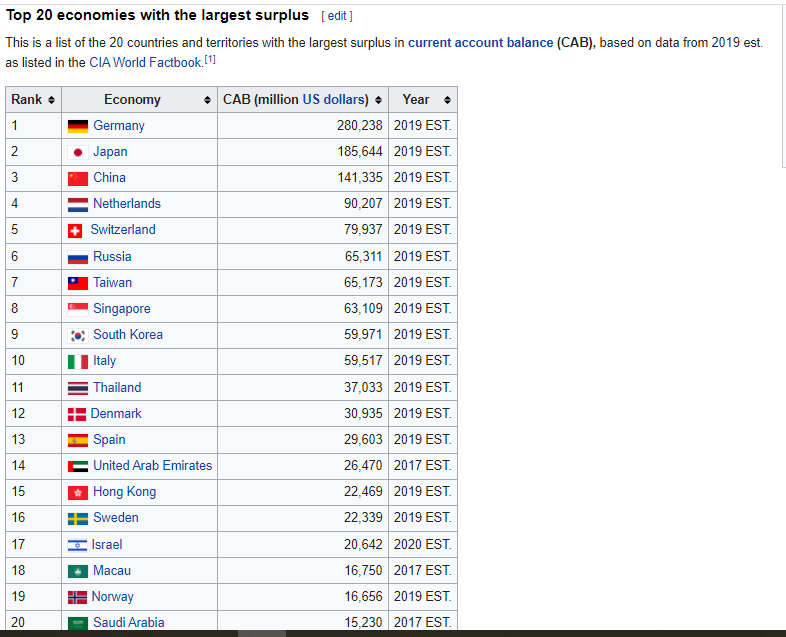The height and width of the screenshot is (637, 786).
Task: Sort table by Year column
Action: pos(447,100)
